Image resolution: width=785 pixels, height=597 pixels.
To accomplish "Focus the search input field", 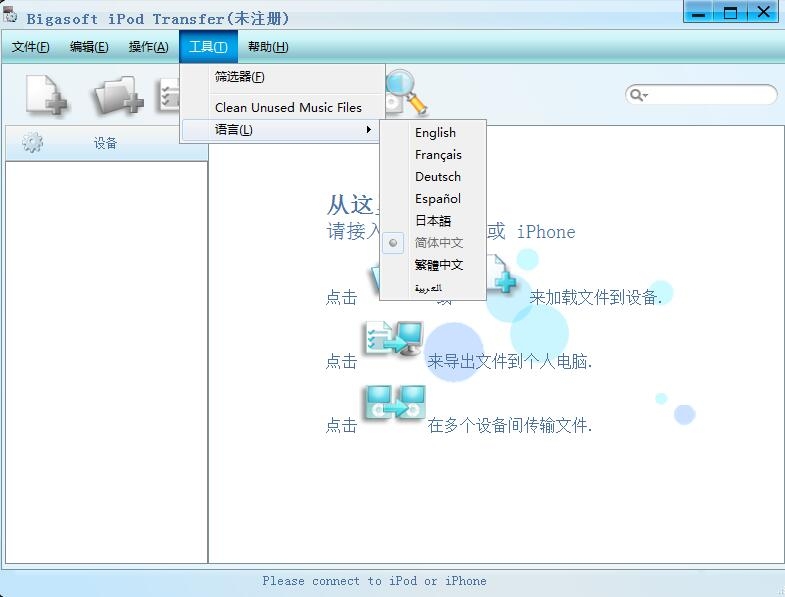I will [x=711, y=95].
